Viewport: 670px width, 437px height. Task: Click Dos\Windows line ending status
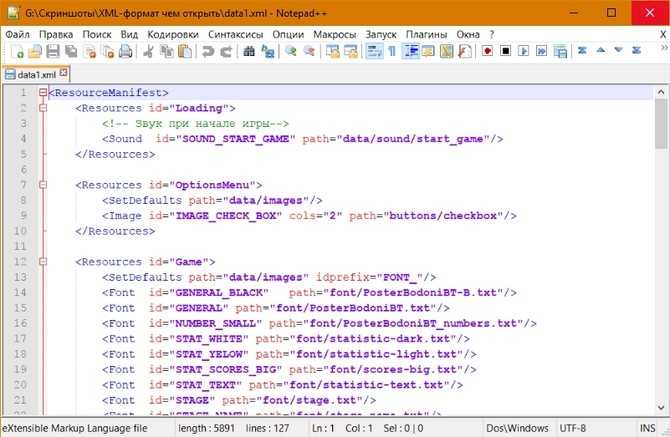[x=517, y=428]
